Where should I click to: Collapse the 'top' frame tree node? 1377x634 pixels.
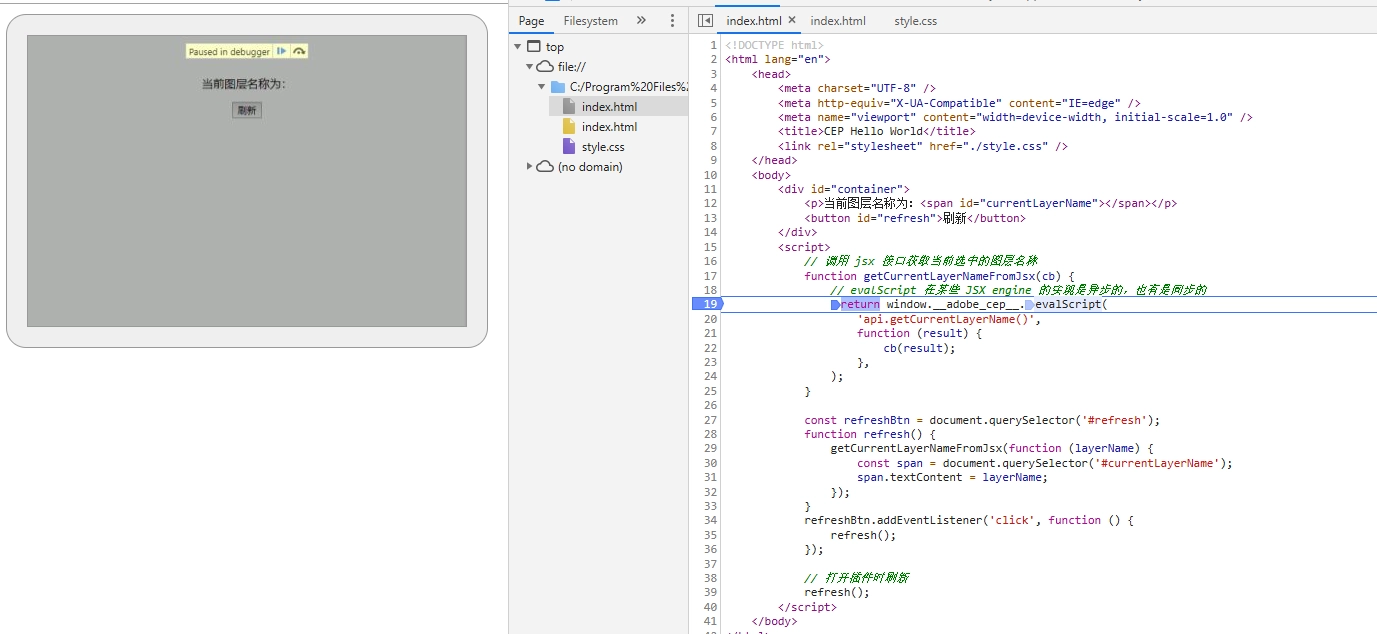click(x=517, y=47)
